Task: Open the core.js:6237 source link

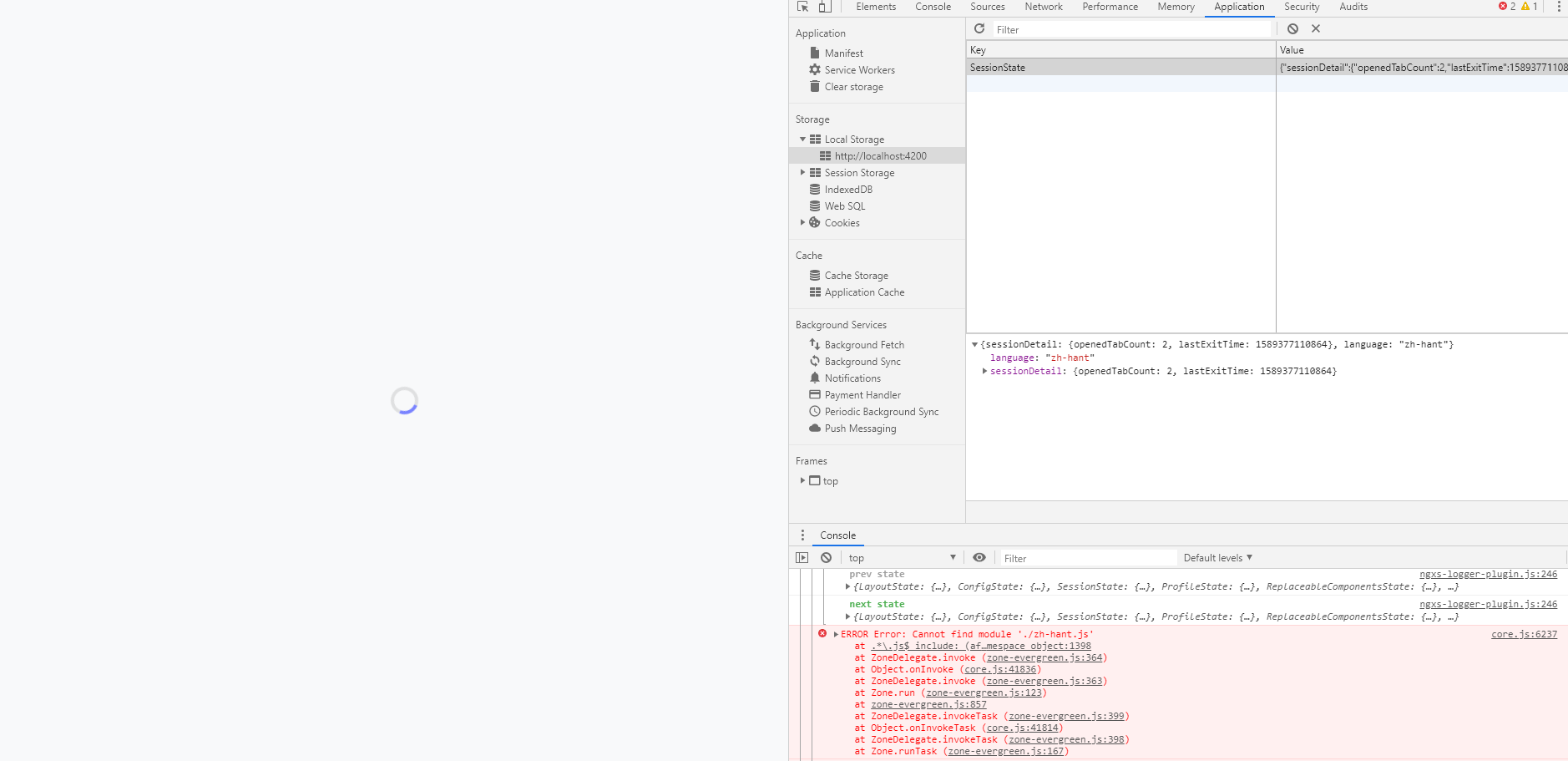Action: 1523,634
